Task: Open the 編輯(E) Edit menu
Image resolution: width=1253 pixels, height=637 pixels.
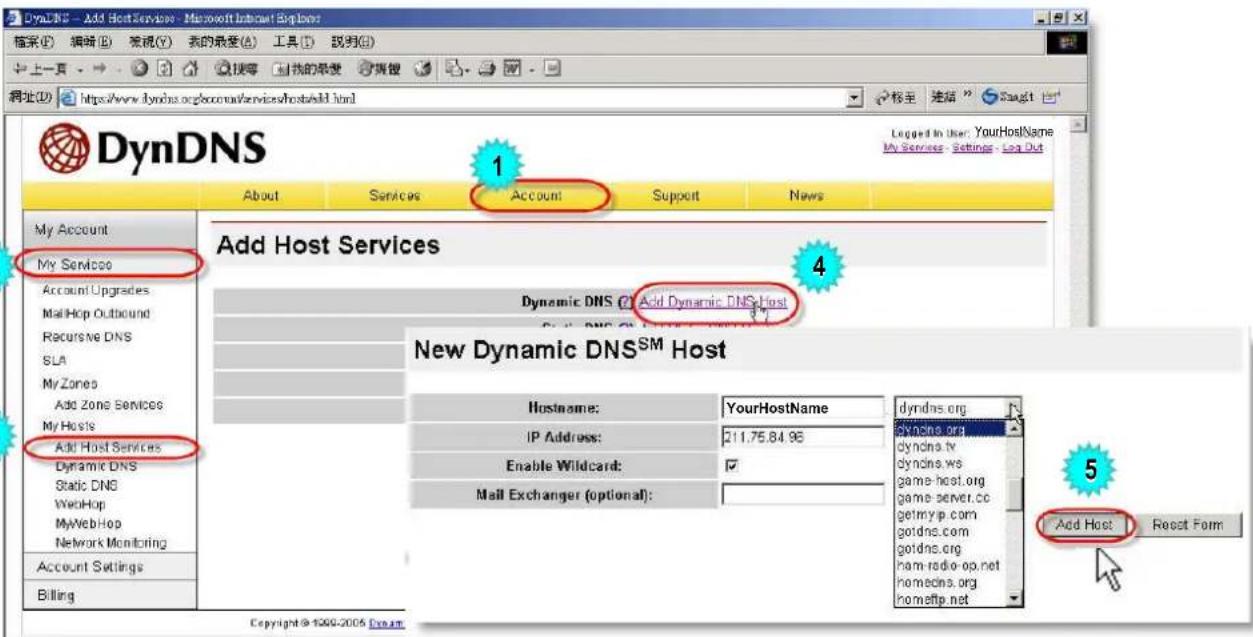Action: (x=89, y=41)
